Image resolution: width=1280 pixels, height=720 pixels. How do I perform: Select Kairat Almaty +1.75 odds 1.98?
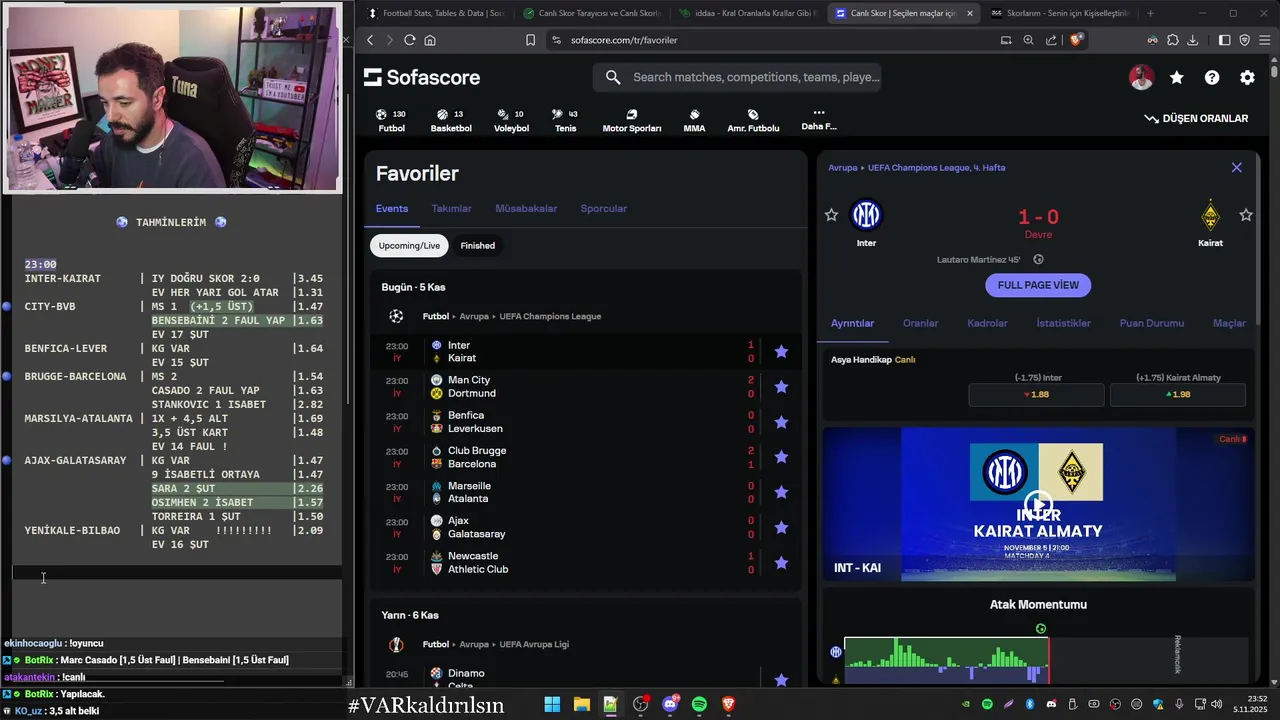click(x=1178, y=394)
